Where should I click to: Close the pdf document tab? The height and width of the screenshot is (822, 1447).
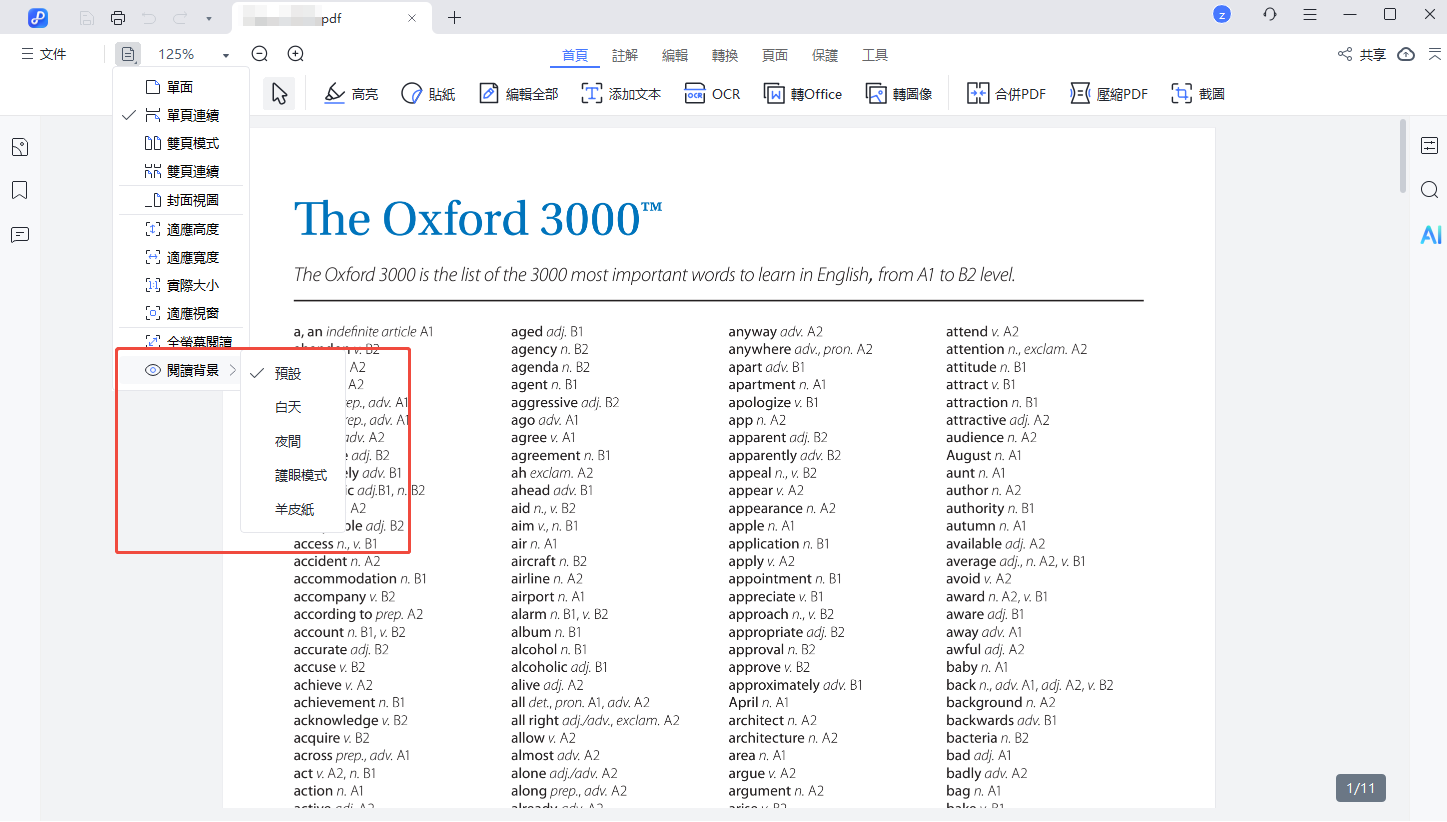coord(413,18)
